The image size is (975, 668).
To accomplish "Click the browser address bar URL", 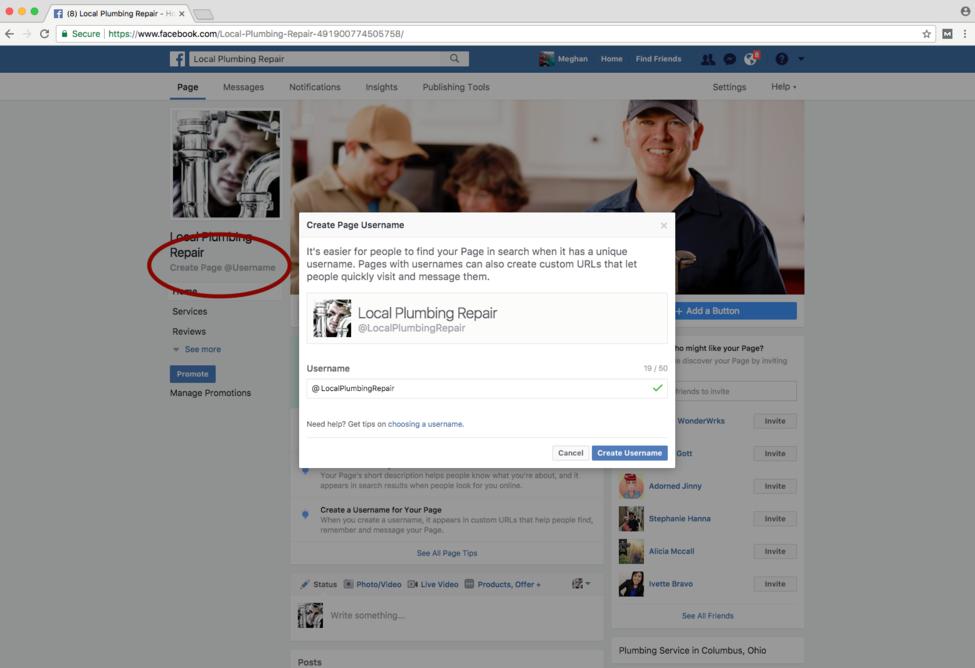I will click(x=256, y=34).
